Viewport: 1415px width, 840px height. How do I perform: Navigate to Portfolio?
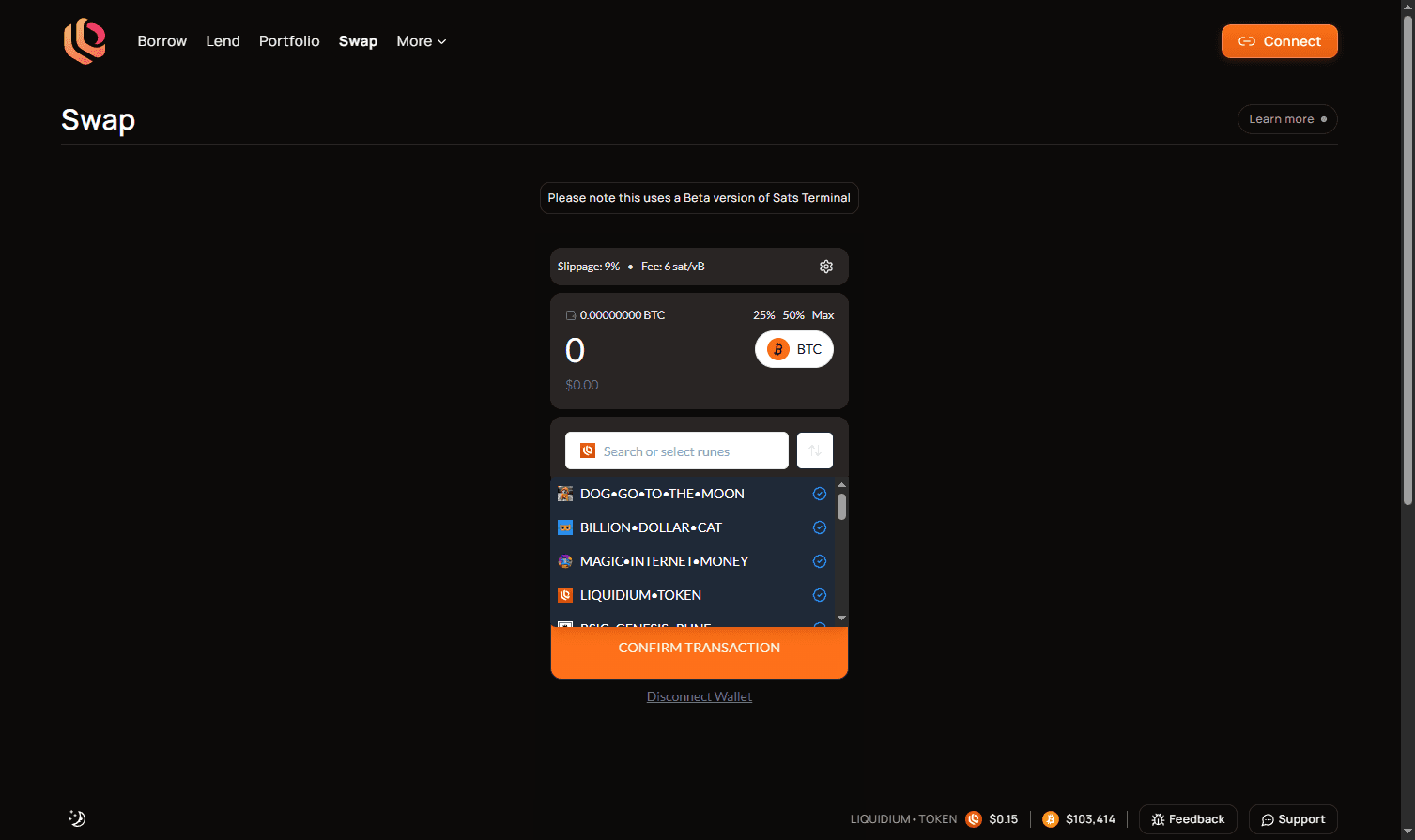point(289,41)
